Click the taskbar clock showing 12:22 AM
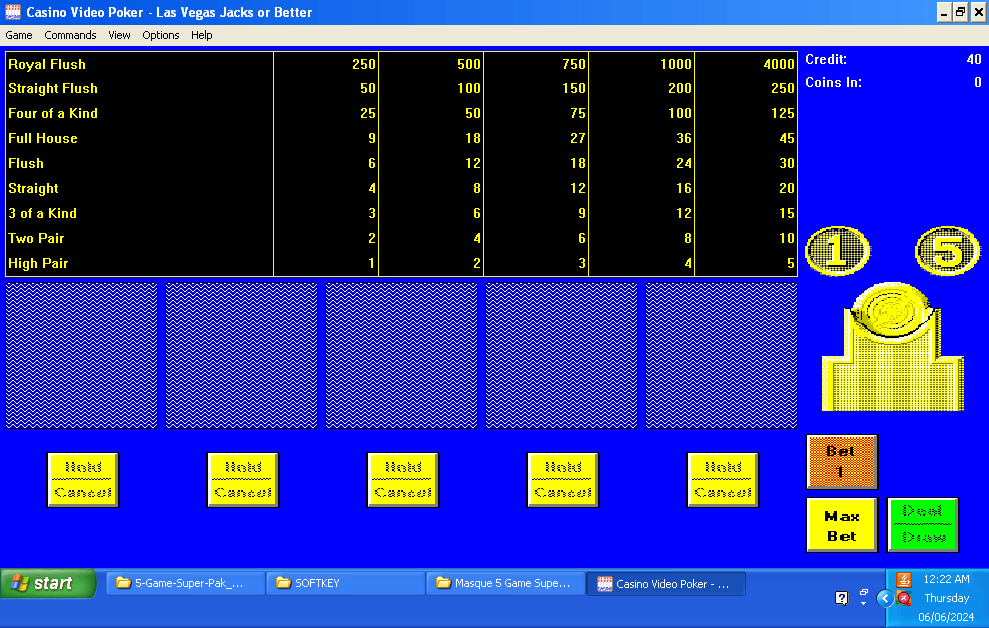This screenshot has width=989, height=628. (x=946, y=579)
